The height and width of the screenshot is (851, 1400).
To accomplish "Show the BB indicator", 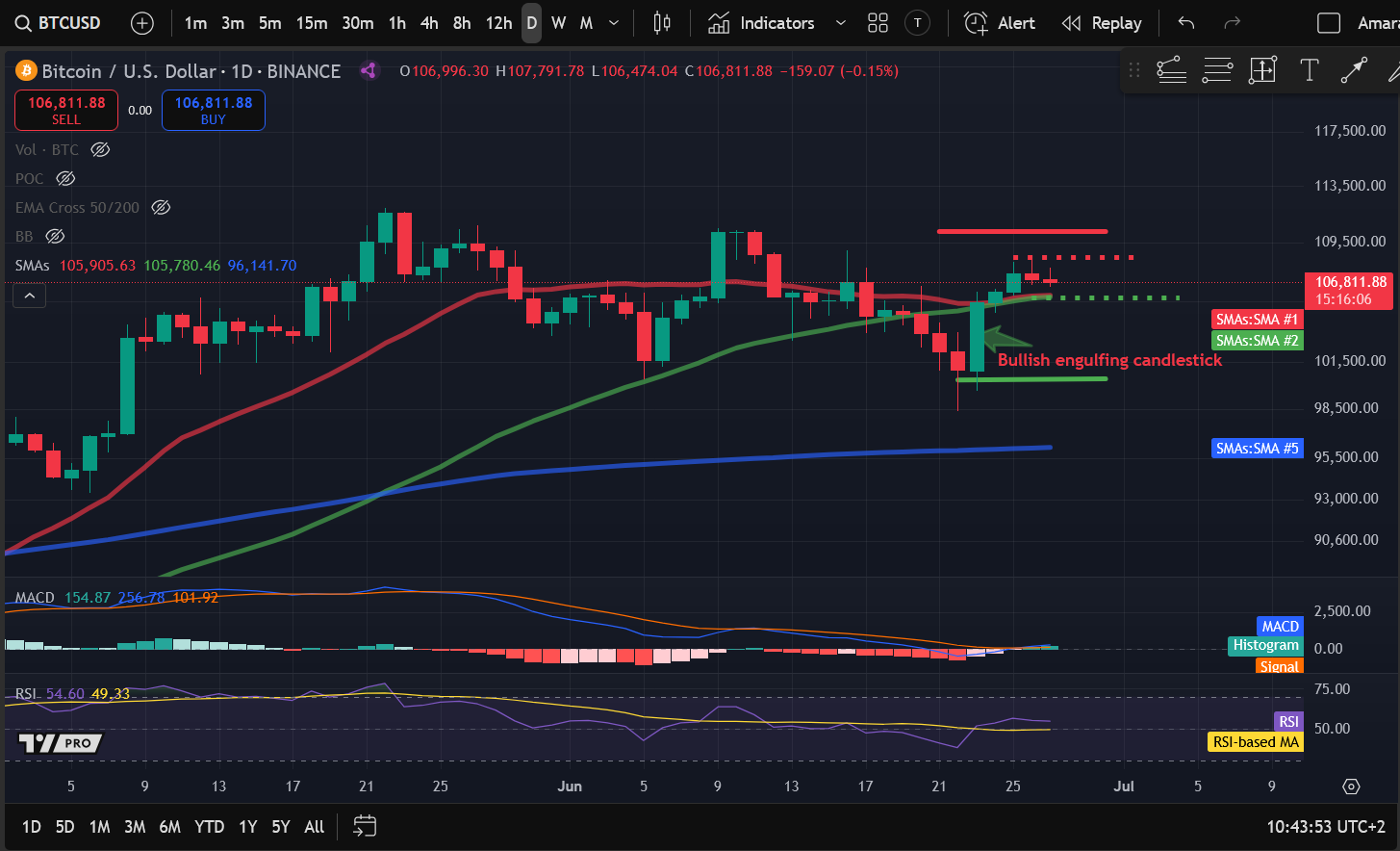I will tap(55, 237).
